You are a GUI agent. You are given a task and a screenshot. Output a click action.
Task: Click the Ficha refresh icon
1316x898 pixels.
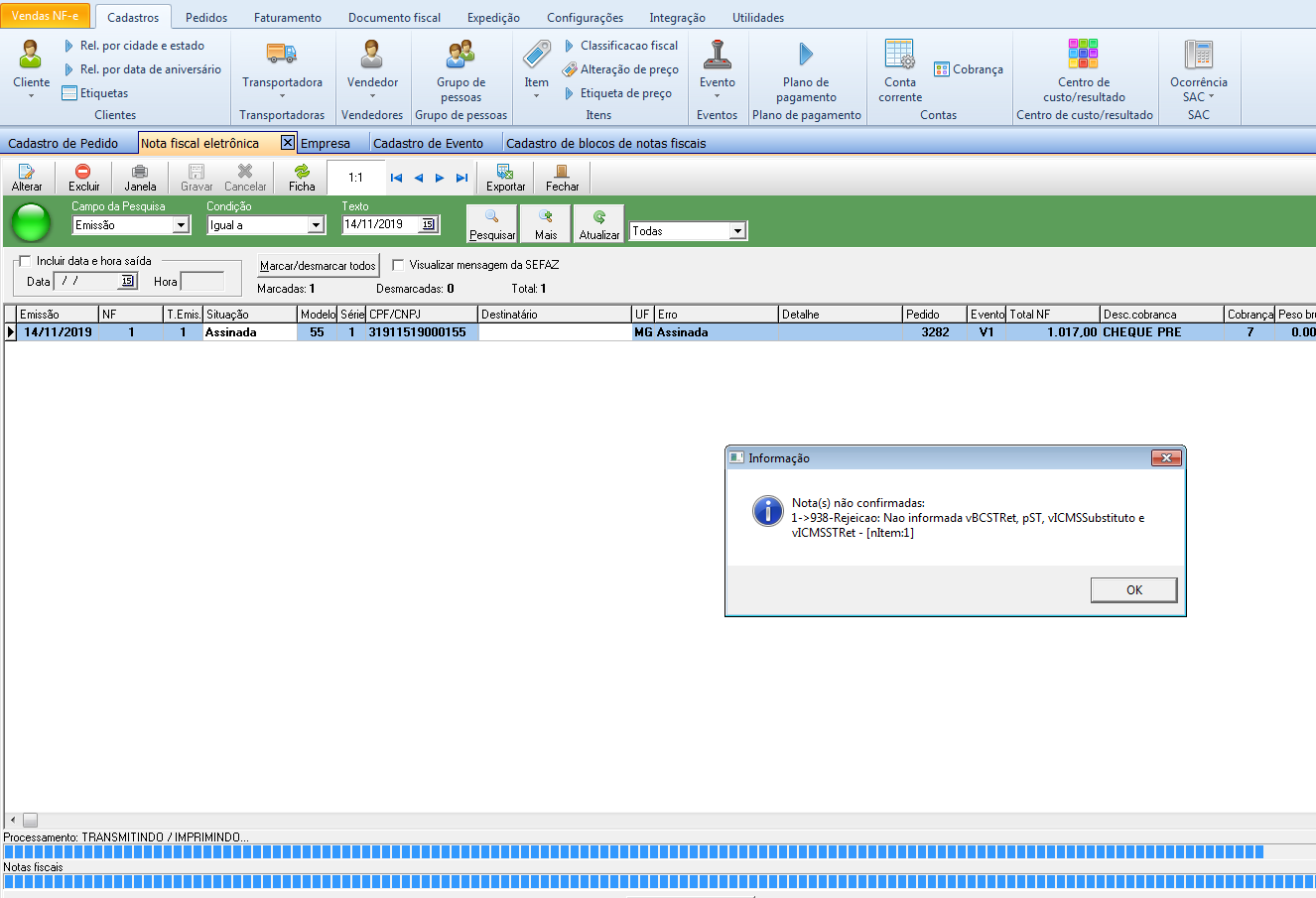(302, 173)
